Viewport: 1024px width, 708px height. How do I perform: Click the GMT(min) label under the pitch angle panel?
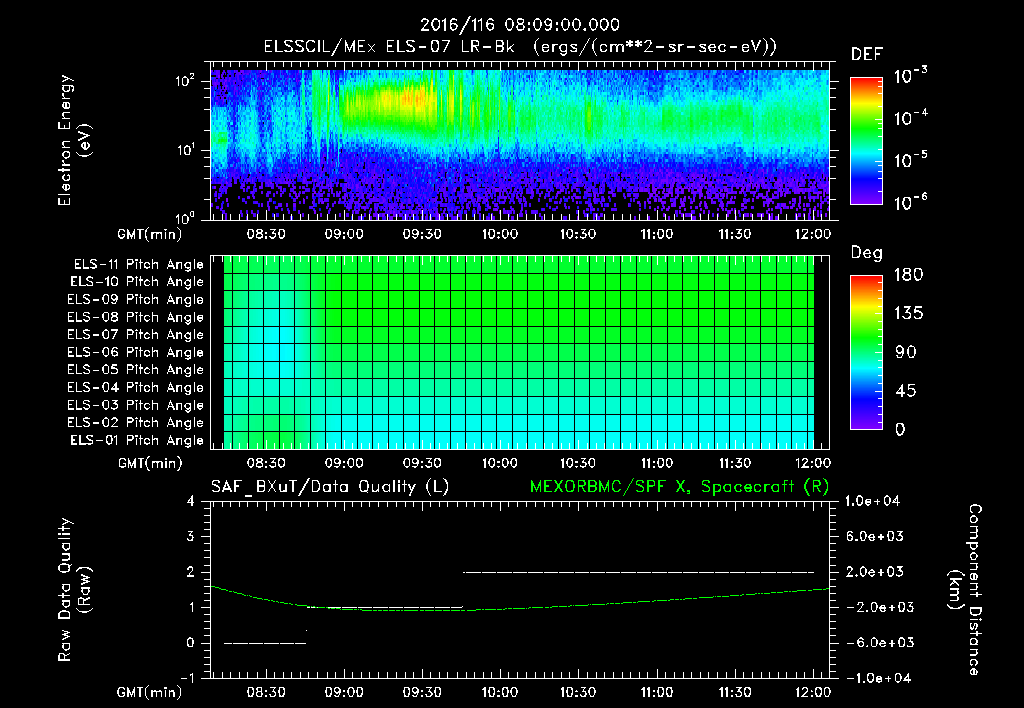150,463
